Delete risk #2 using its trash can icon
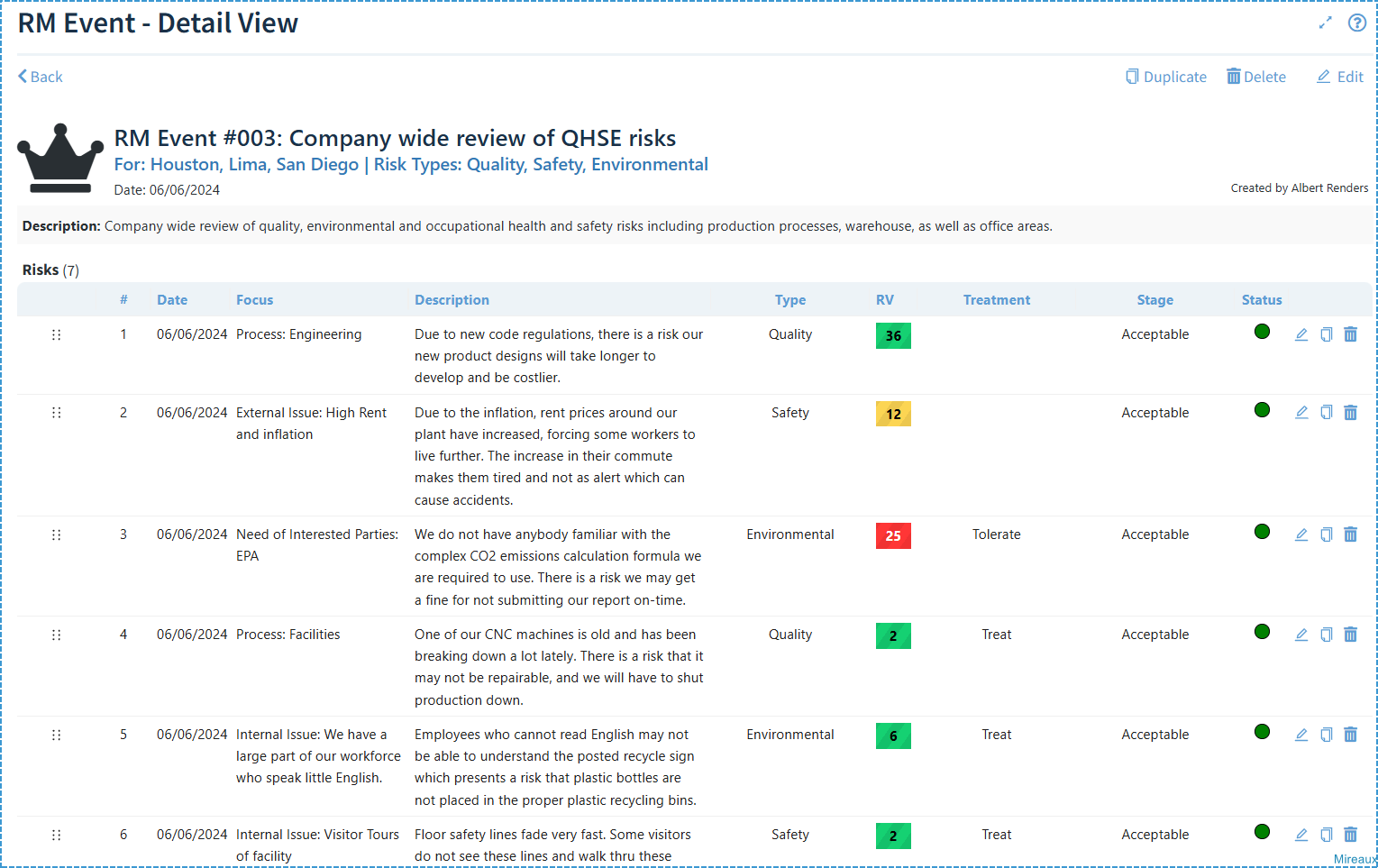This screenshot has height=868, width=1378. coord(1351,411)
